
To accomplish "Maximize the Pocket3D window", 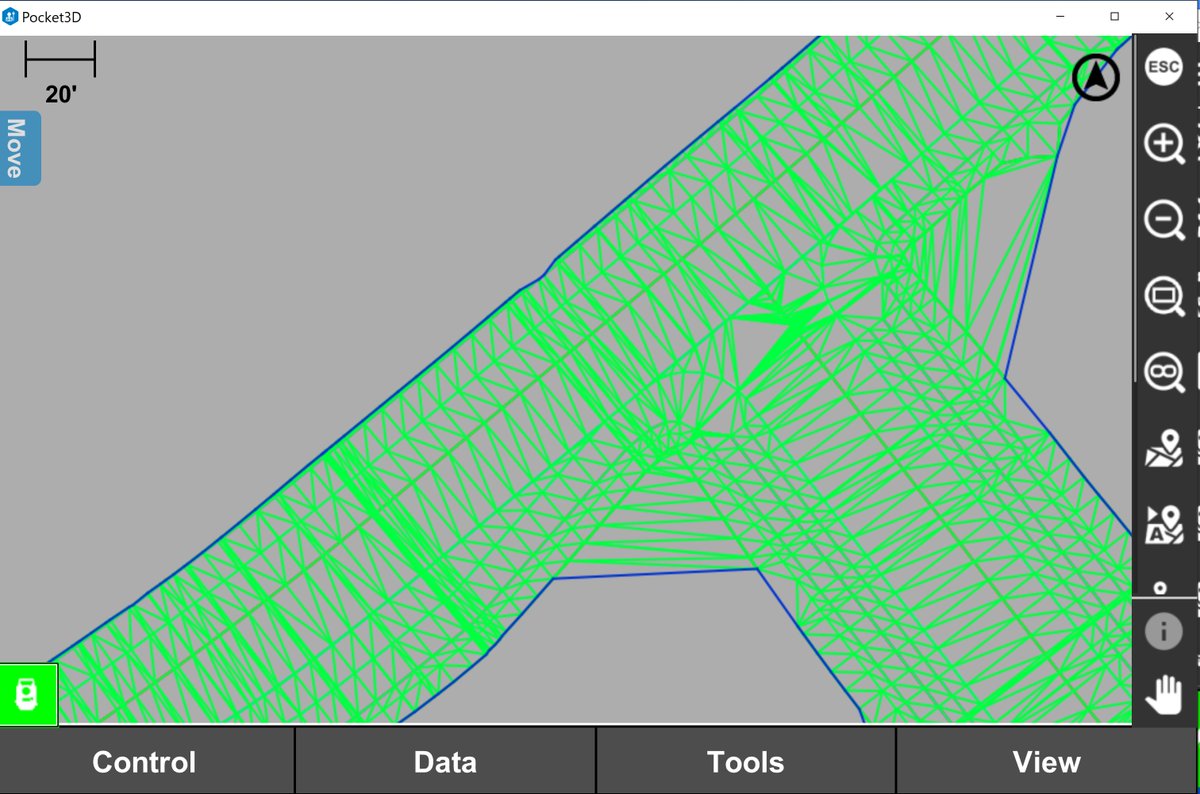I will tap(1114, 17).
